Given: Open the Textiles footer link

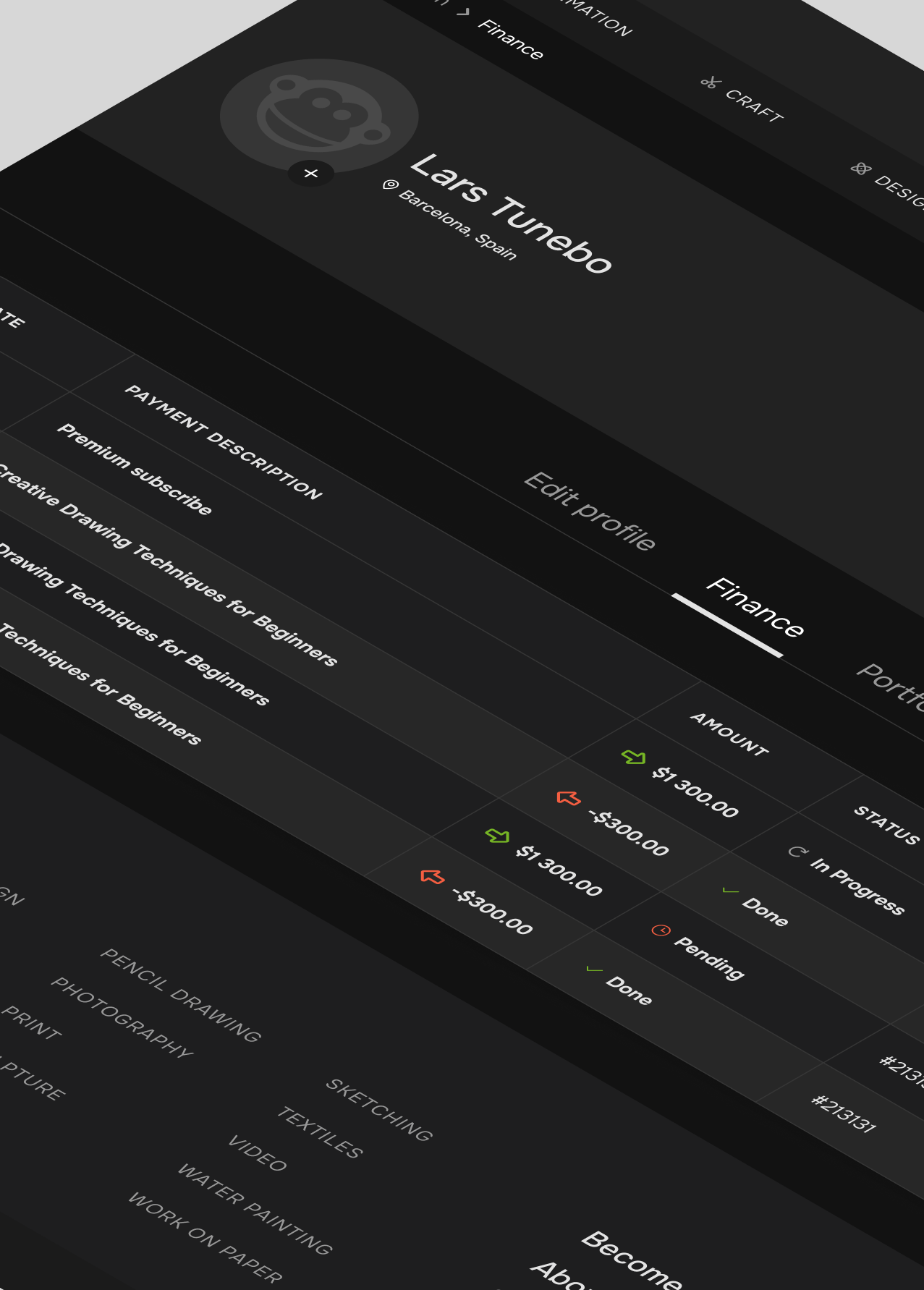Looking at the screenshot, I should [x=320, y=1133].
